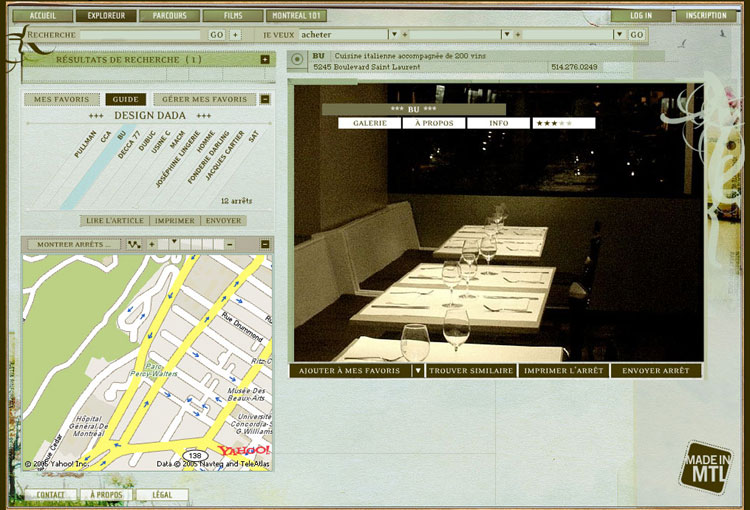Click Trouver similaire
Image resolution: width=750 pixels, height=510 pixels.
pyautogui.click(x=471, y=371)
